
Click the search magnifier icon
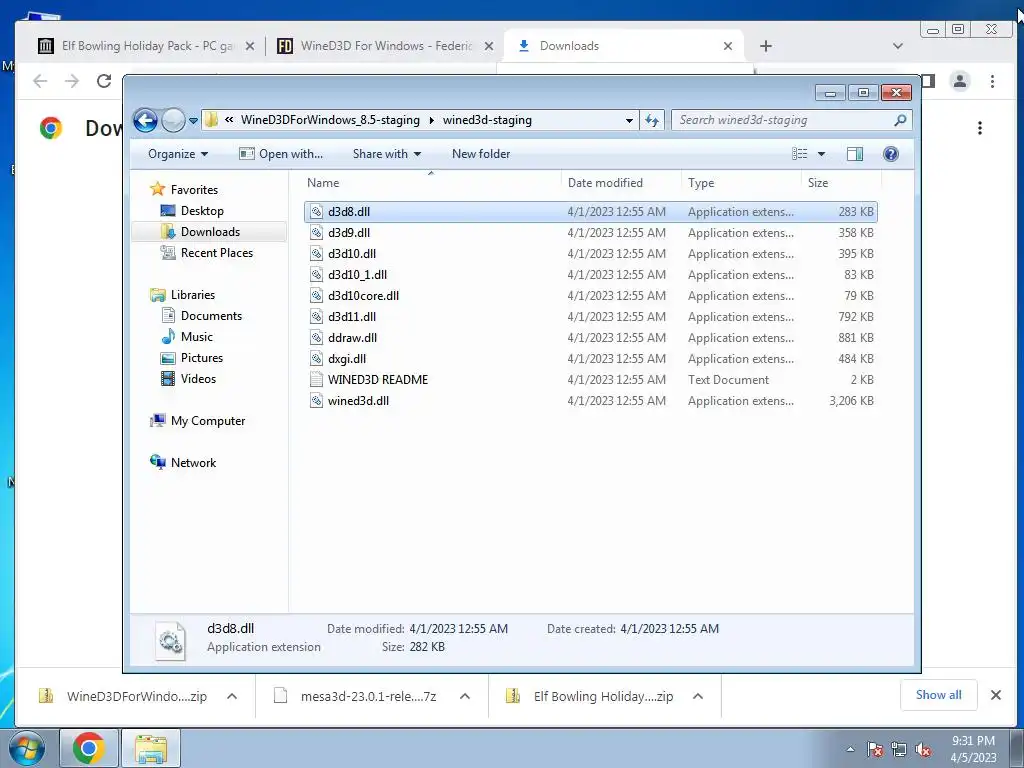[900, 120]
